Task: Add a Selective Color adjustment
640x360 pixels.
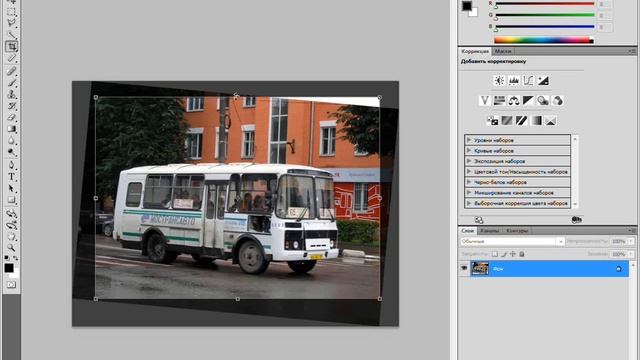Action: click(551, 120)
